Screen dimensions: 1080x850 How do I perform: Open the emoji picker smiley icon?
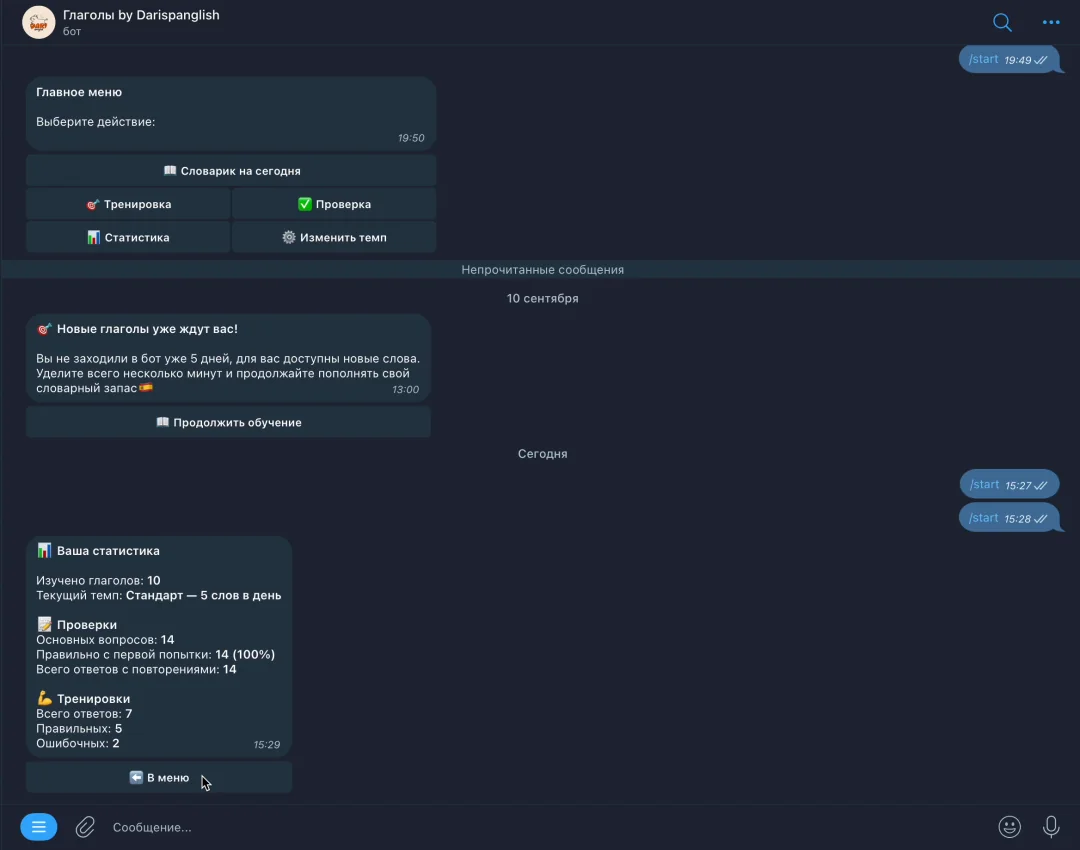coord(1009,827)
